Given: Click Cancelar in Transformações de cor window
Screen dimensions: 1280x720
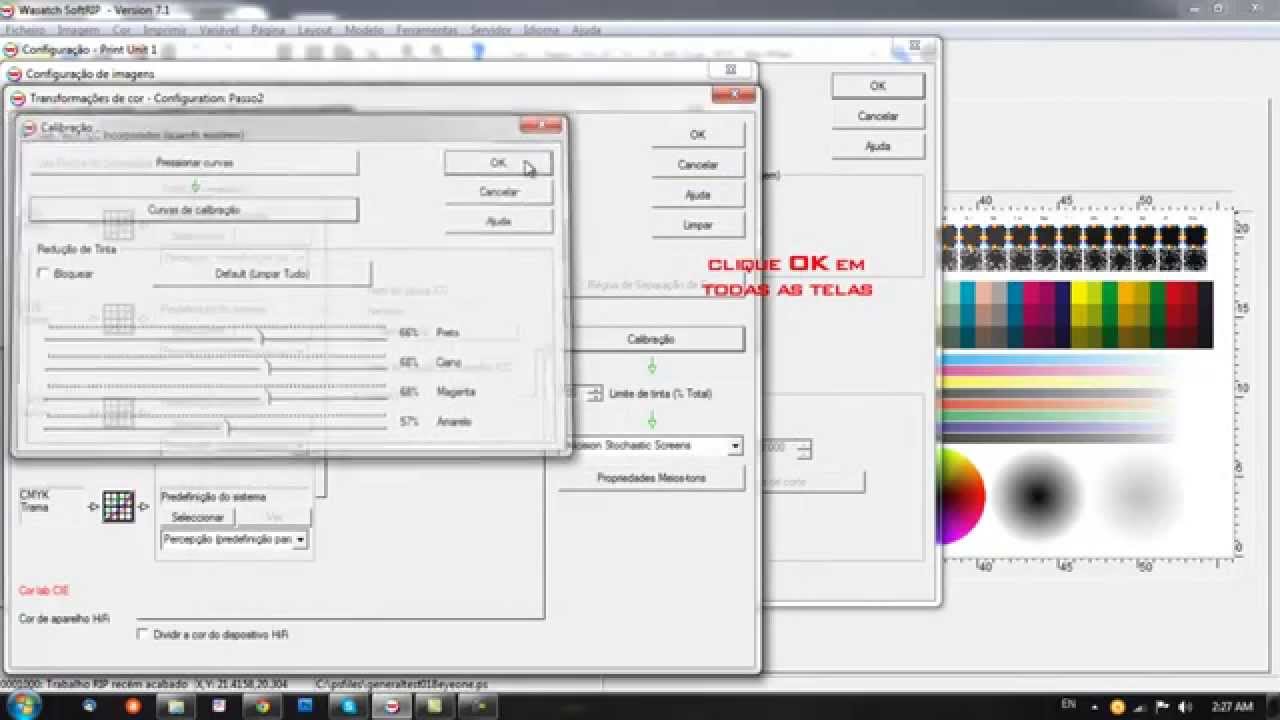Looking at the screenshot, I should tap(698, 164).
